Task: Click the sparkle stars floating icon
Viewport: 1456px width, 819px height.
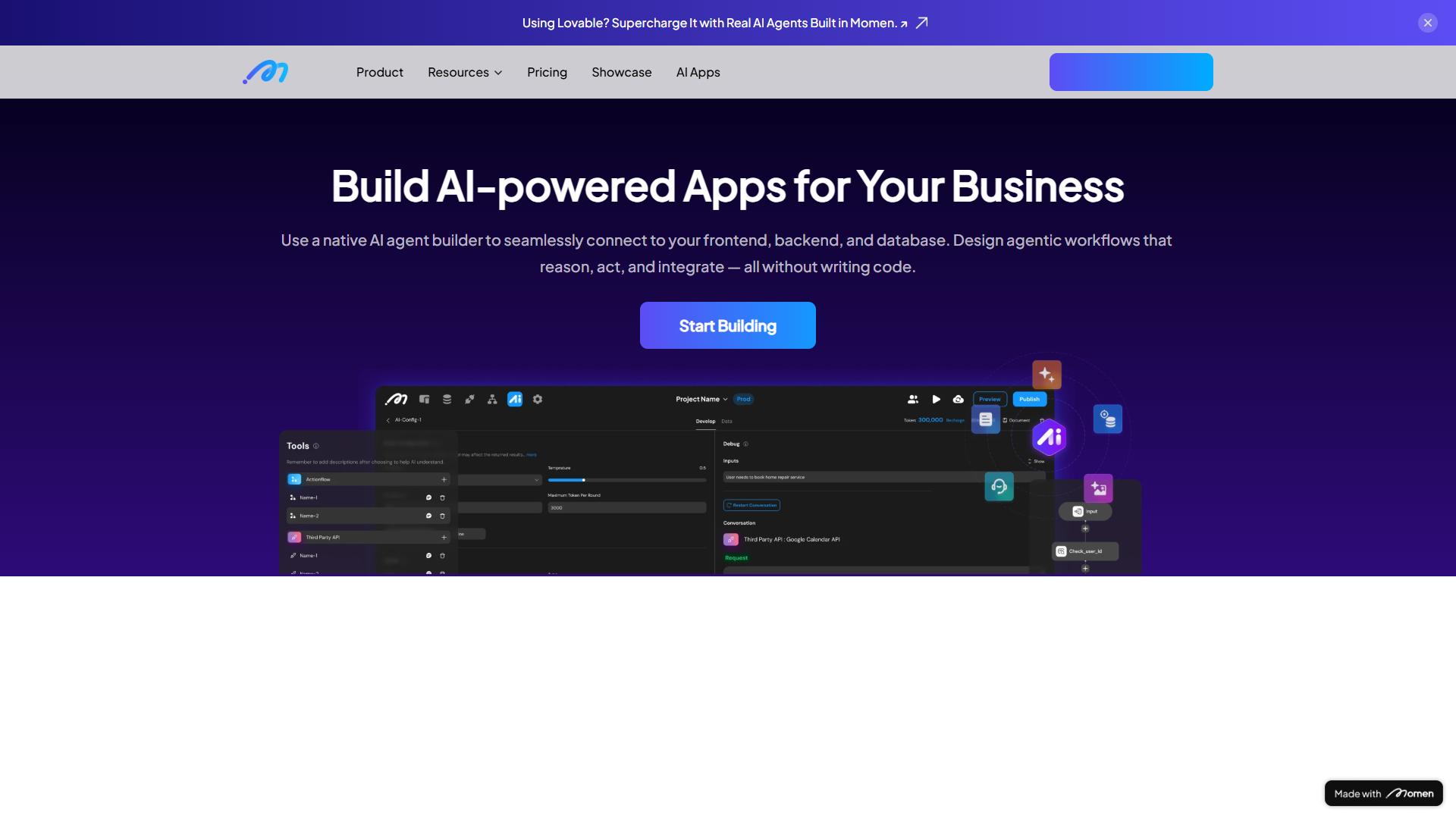Action: point(1046,375)
